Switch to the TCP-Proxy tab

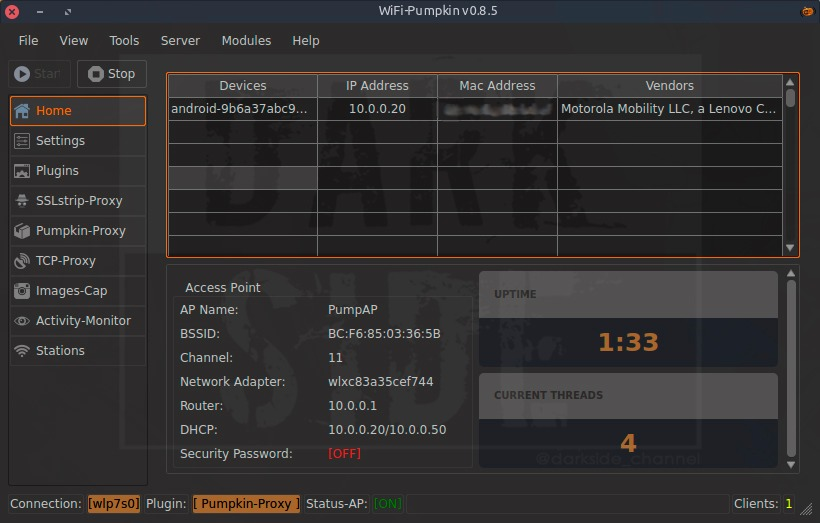pyautogui.click(x=65, y=261)
